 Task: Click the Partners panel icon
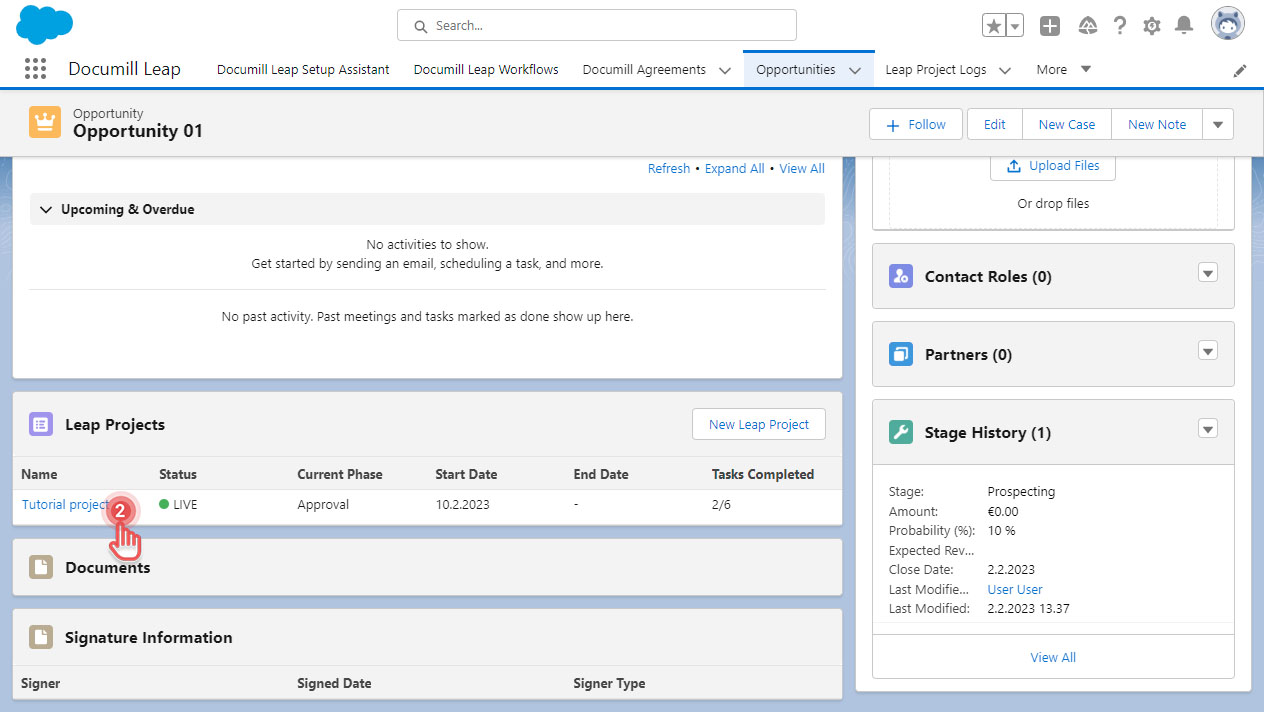pyautogui.click(x=900, y=354)
